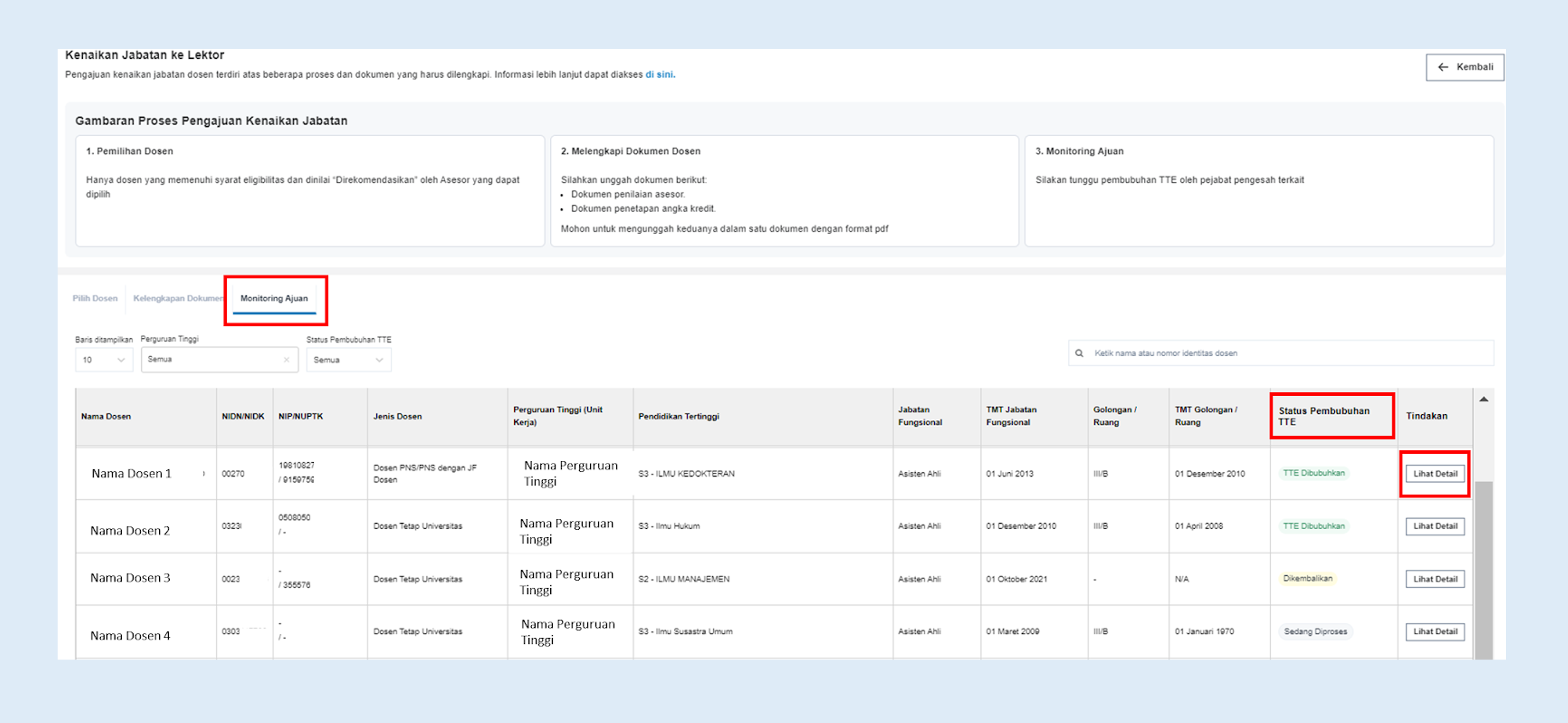This screenshot has width=1568, height=723.
Task: Click the TTE Dibubuhkan badge for Nama Dosen 2
Action: [x=1313, y=526]
